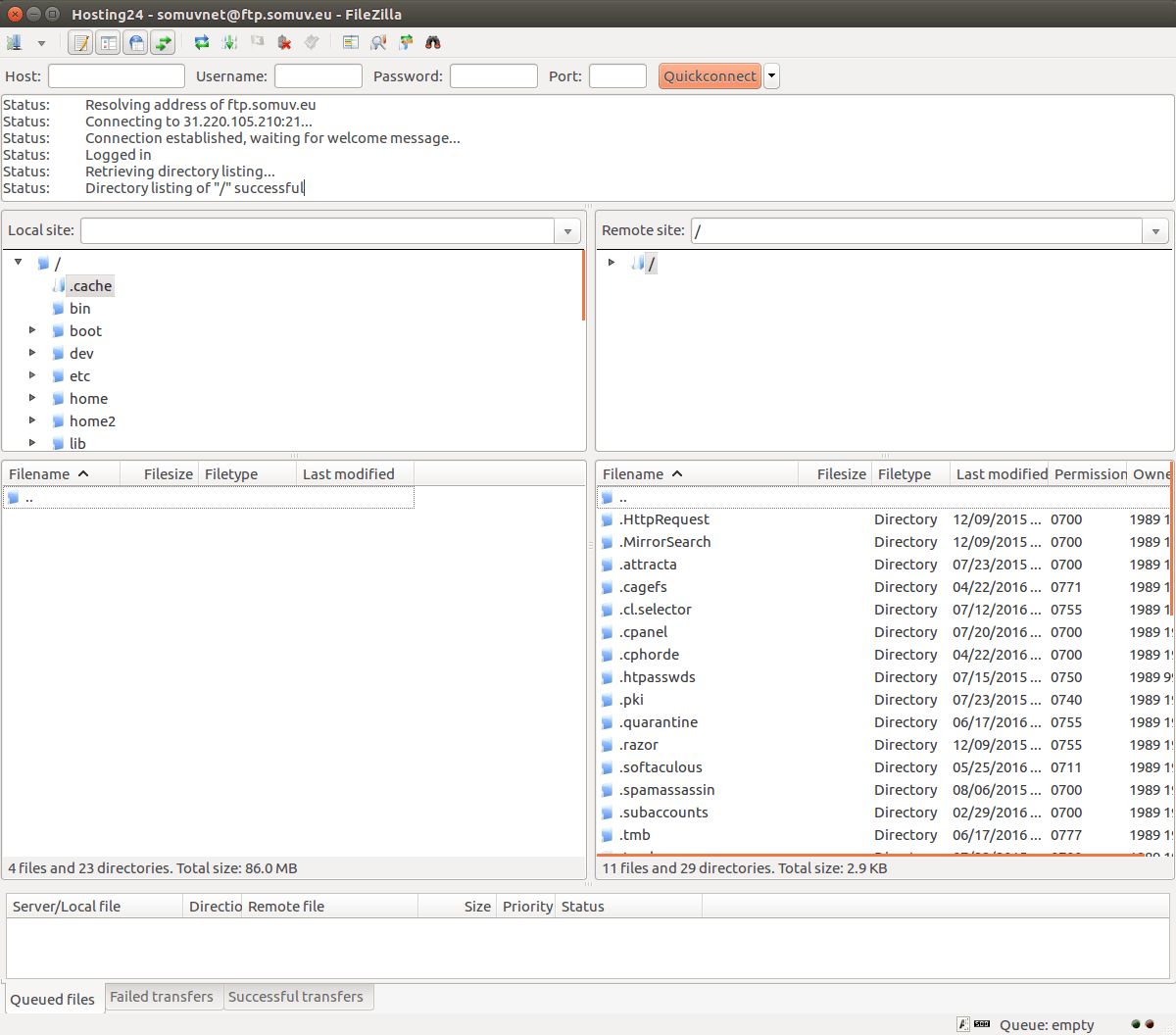
Task: Click the speed limits icon in status bar
Action: point(982,1024)
